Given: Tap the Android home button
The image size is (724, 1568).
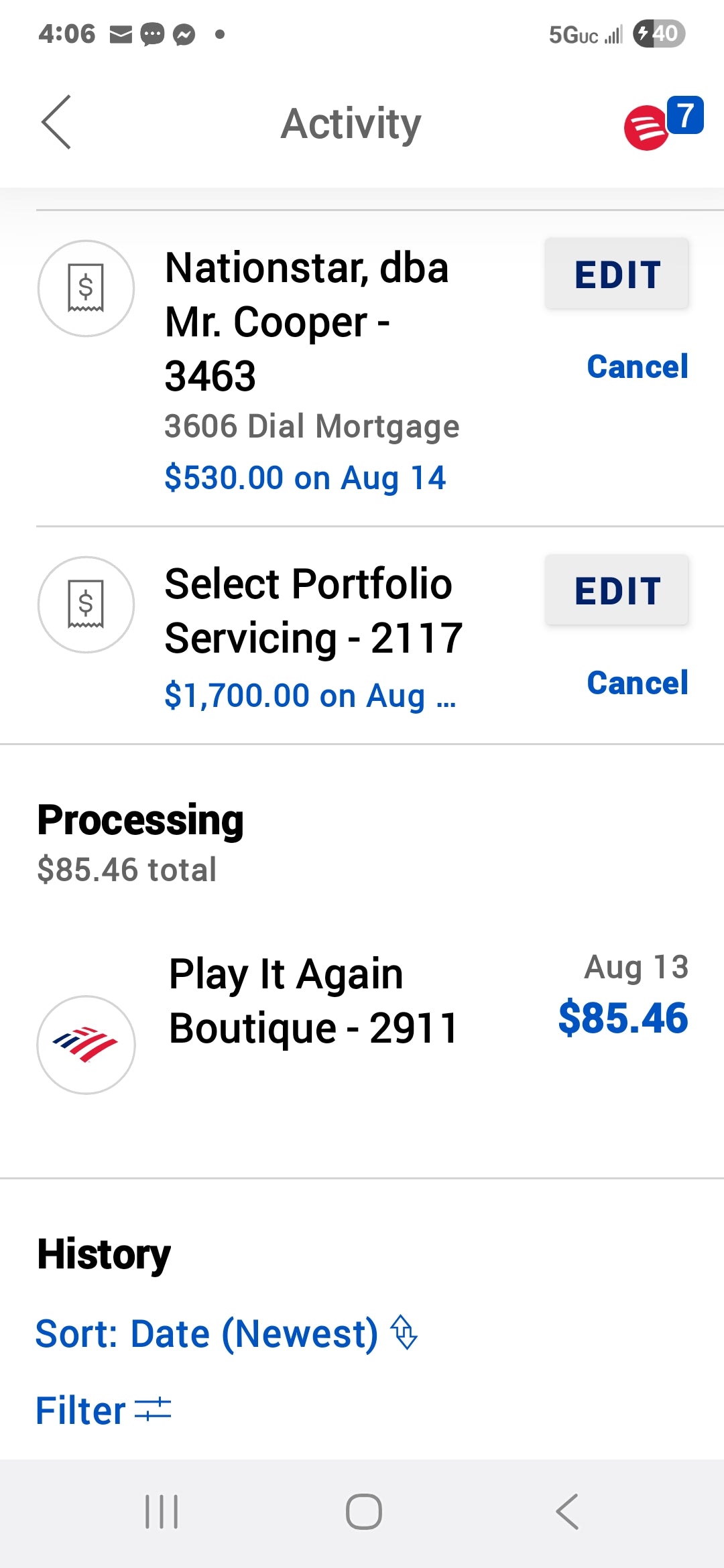Looking at the screenshot, I should (363, 1512).
